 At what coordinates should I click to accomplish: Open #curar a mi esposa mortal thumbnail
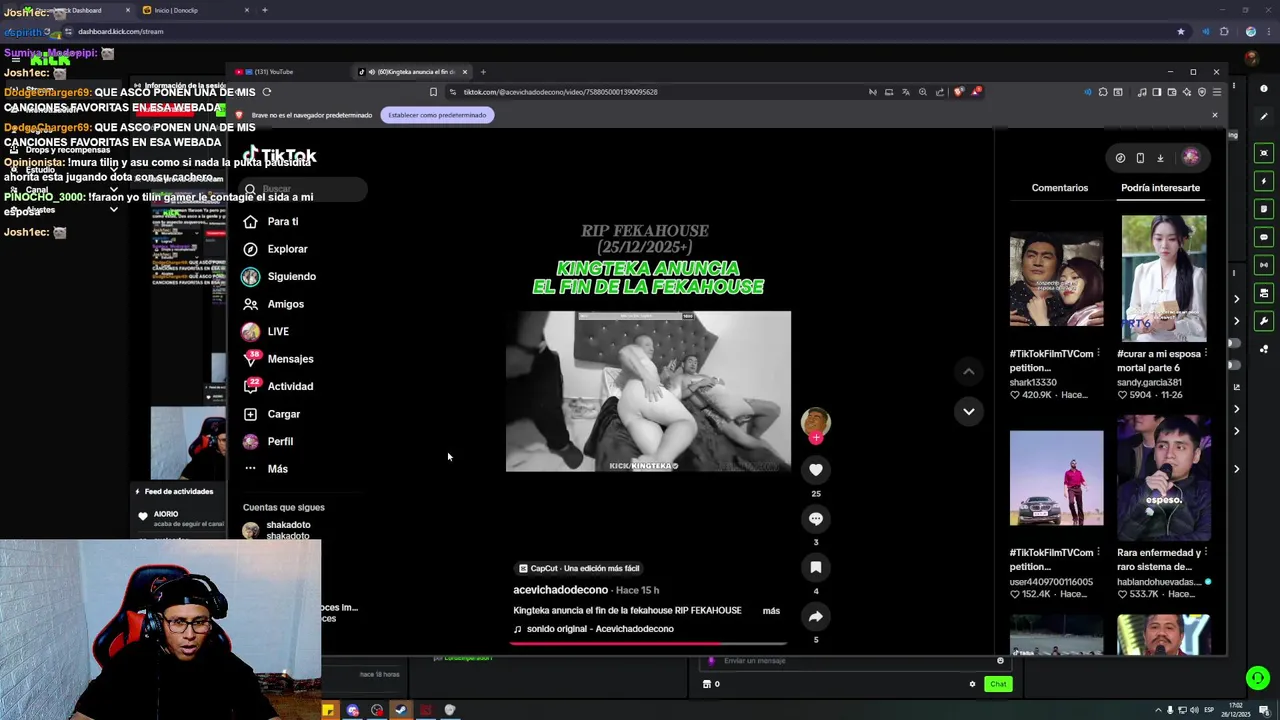[1163, 279]
